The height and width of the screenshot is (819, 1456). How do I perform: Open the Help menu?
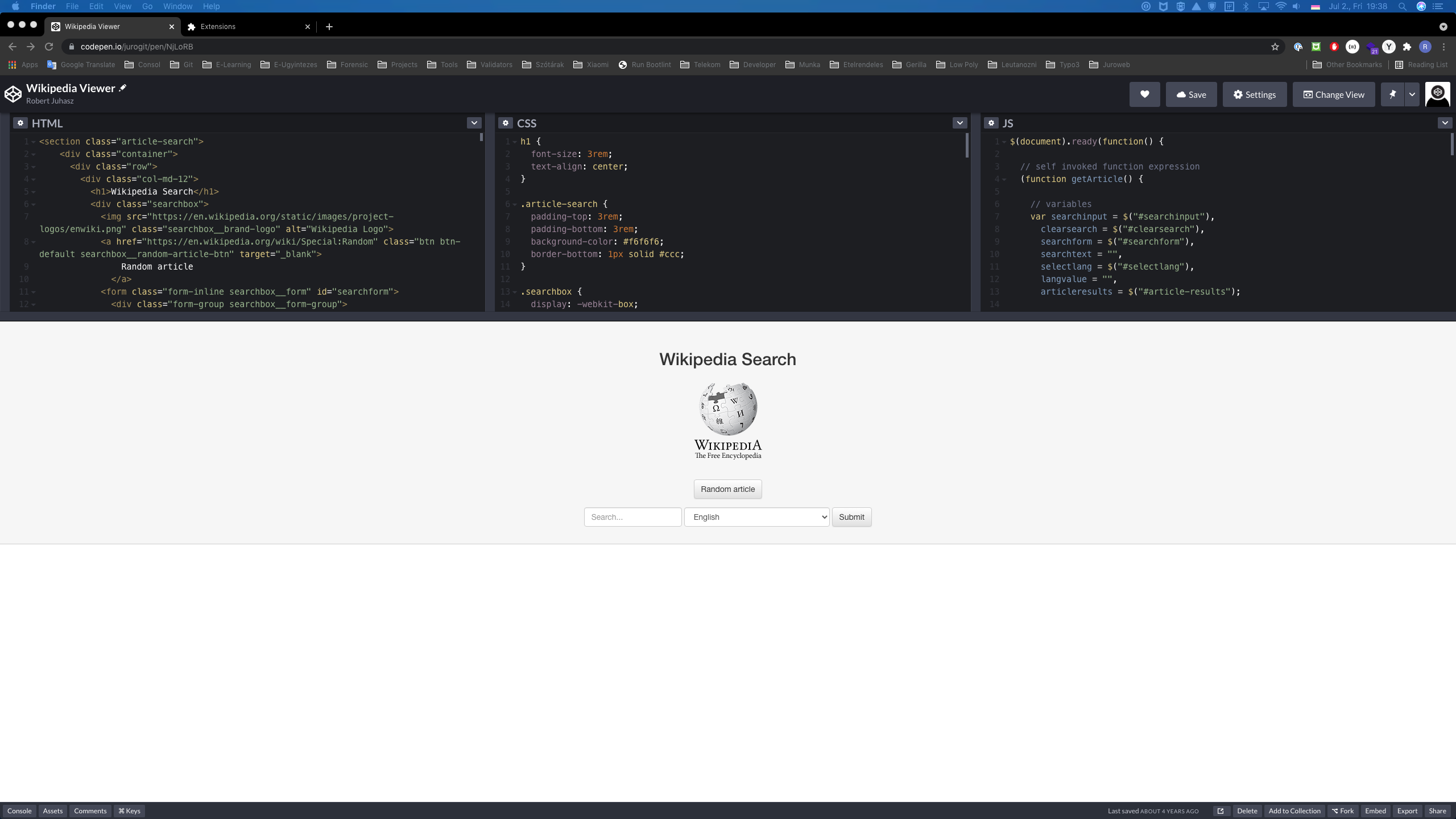pyautogui.click(x=211, y=6)
